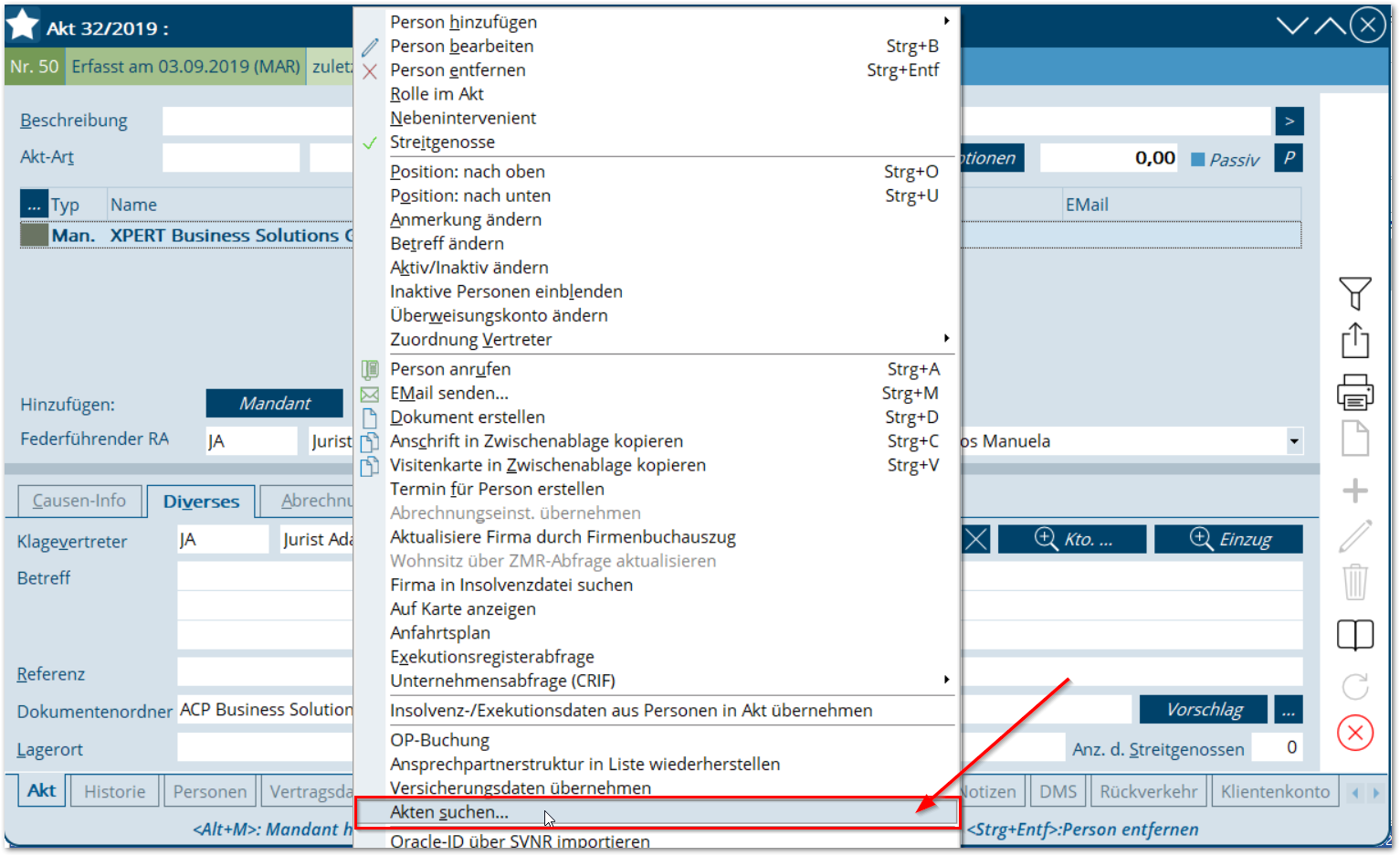This screenshot has height=856, width=1400.
Task: Choose Ansprechpartnerstruktur in Liste wiederherstellen
Action: pos(657,765)
